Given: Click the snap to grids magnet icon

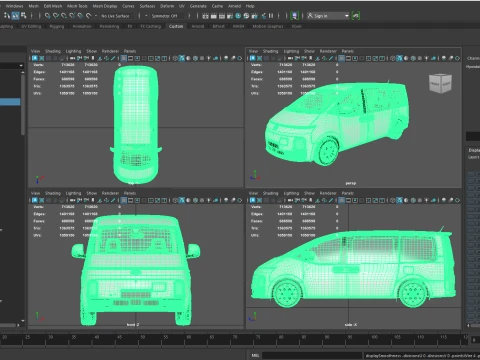Looking at the screenshot, I should pos(48,16).
